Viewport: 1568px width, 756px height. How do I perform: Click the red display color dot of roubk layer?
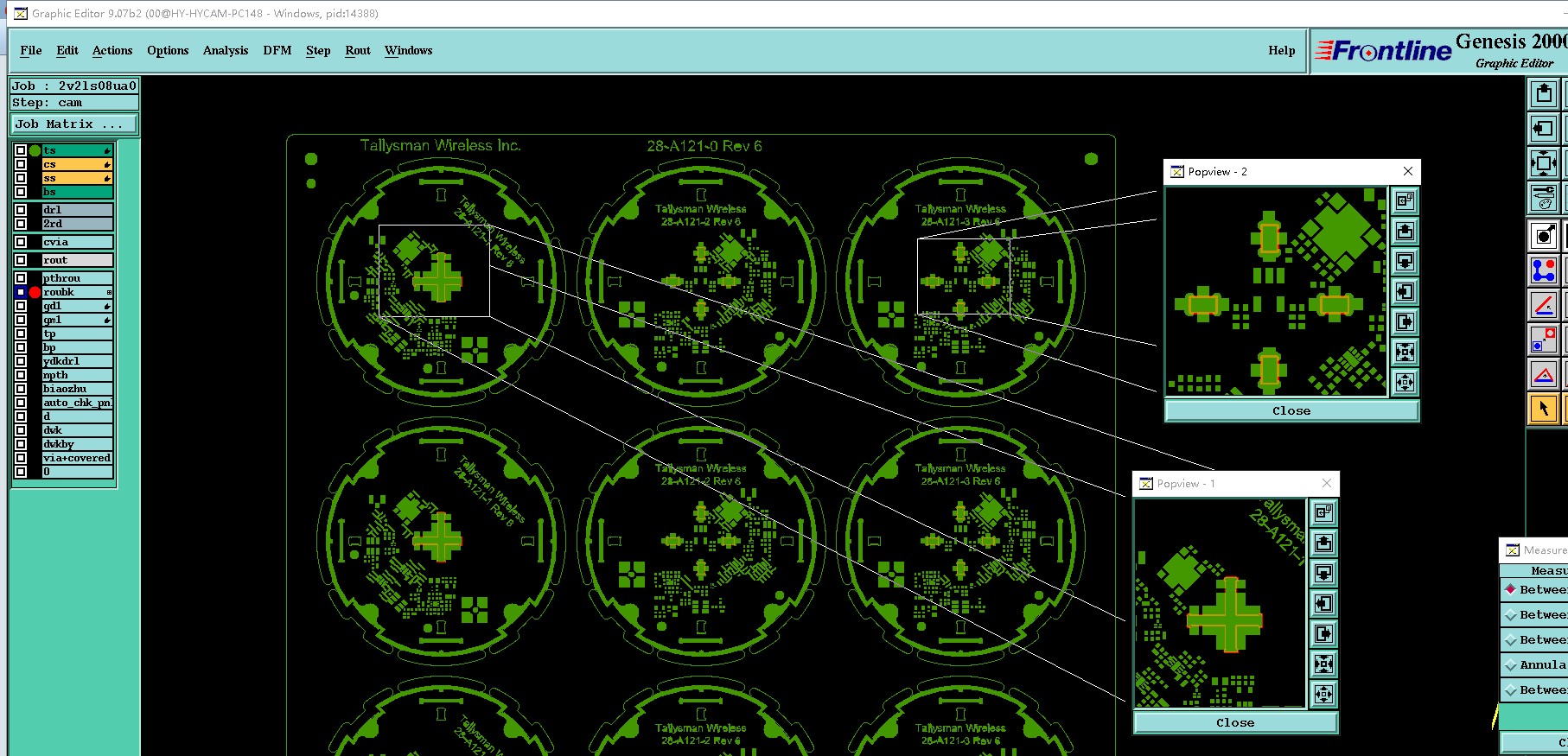[x=35, y=292]
